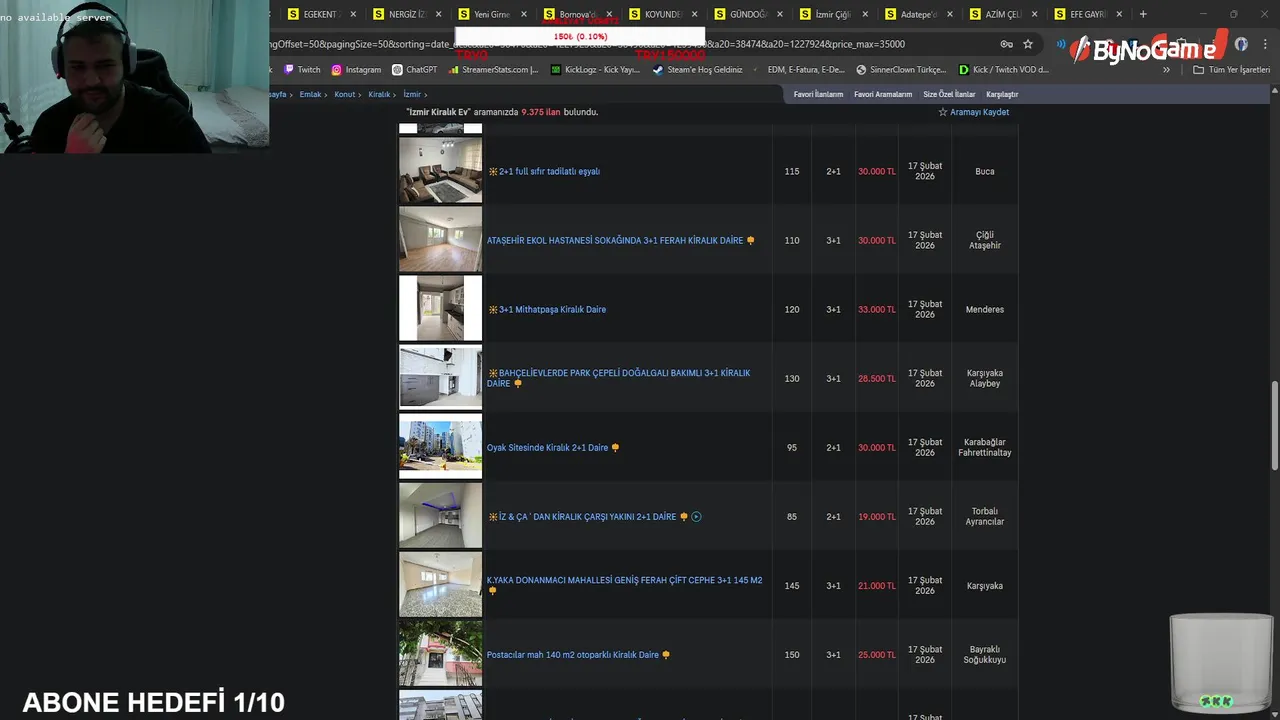
Task: Click the page vertical scrollbar thumb
Action: 1275,425
